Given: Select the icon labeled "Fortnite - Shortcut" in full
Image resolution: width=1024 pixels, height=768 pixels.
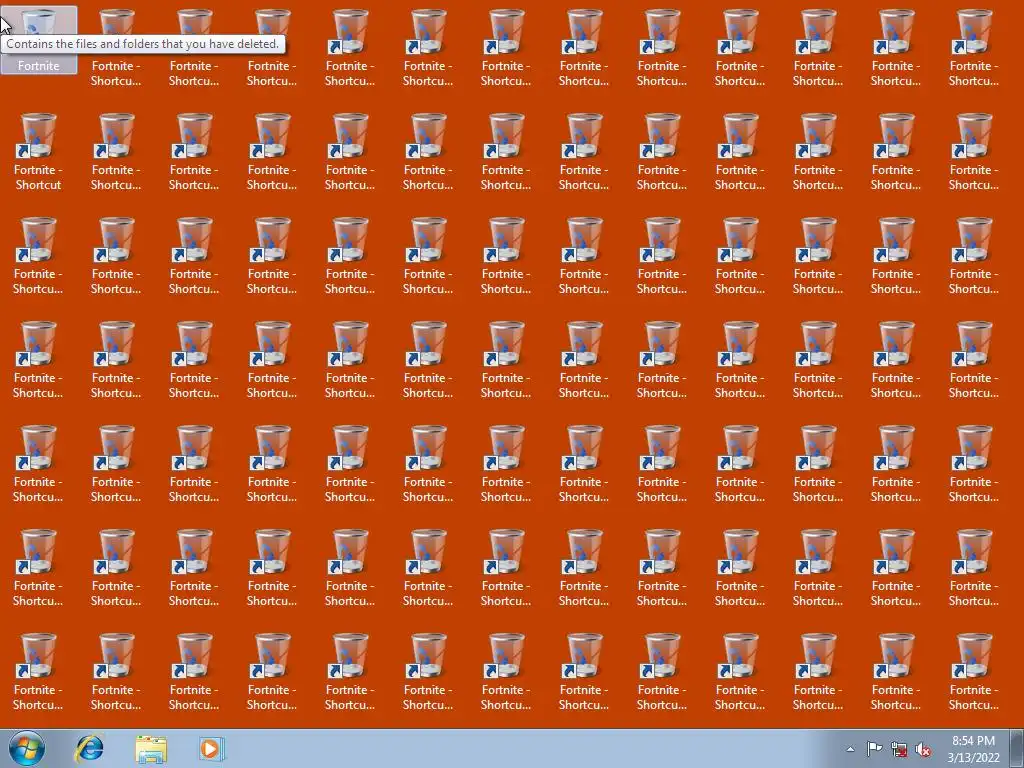Looking at the screenshot, I should (39, 153).
